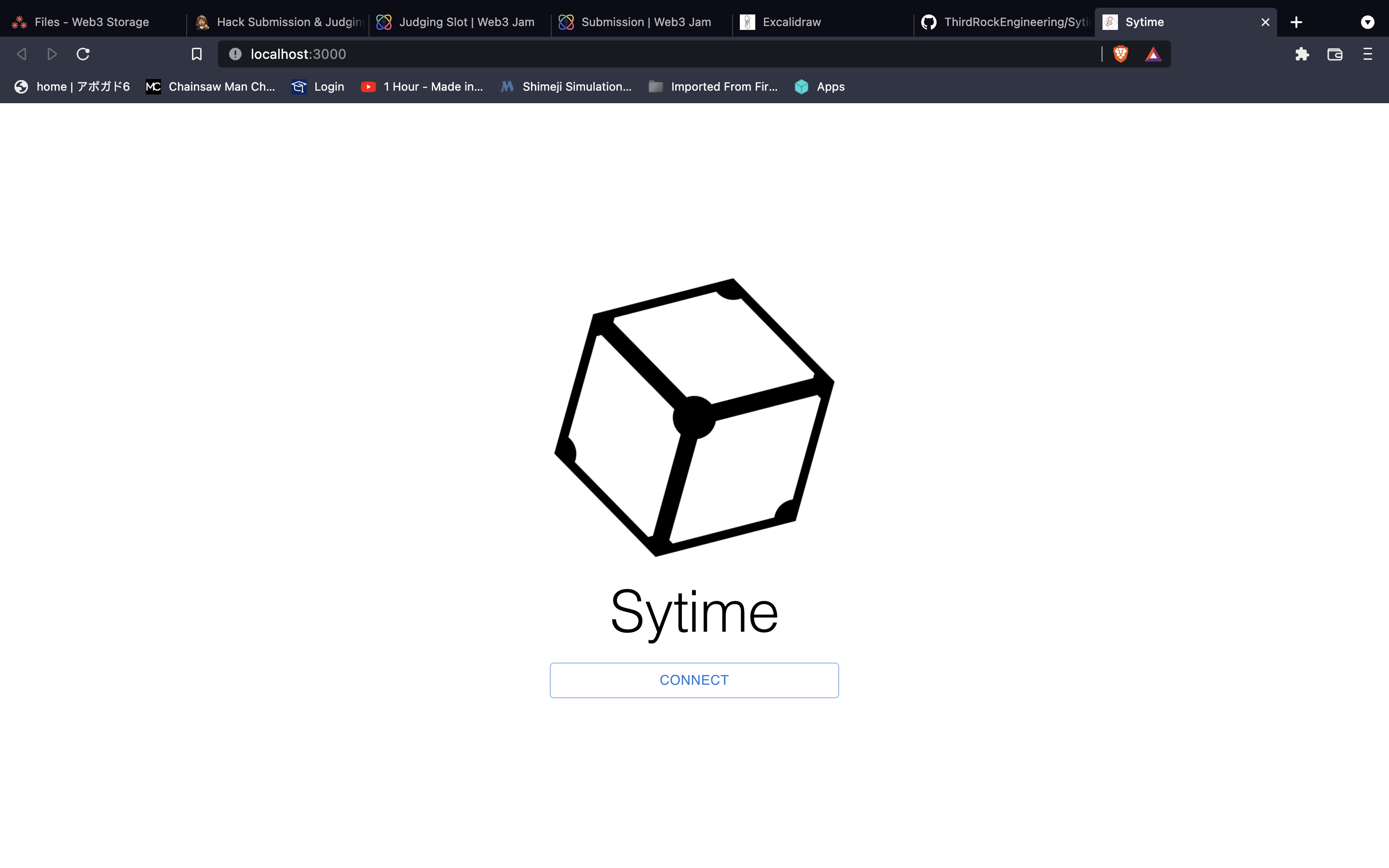Click the Brave rewards triangle icon
Image resolution: width=1389 pixels, height=868 pixels.
pyautogui.click(x=1153, y=54)
